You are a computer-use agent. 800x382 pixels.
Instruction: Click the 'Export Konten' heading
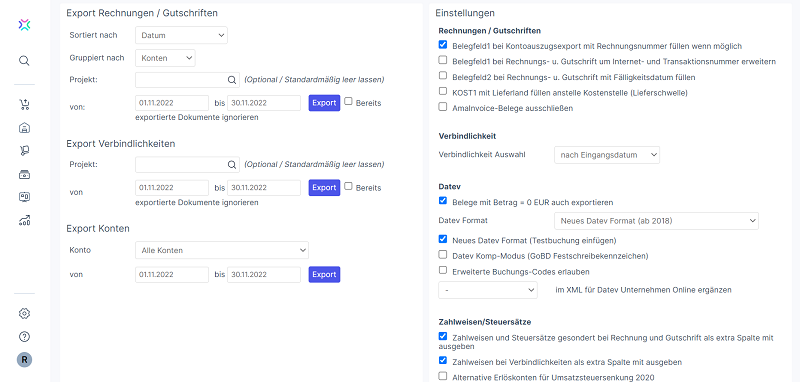[98, 228]
